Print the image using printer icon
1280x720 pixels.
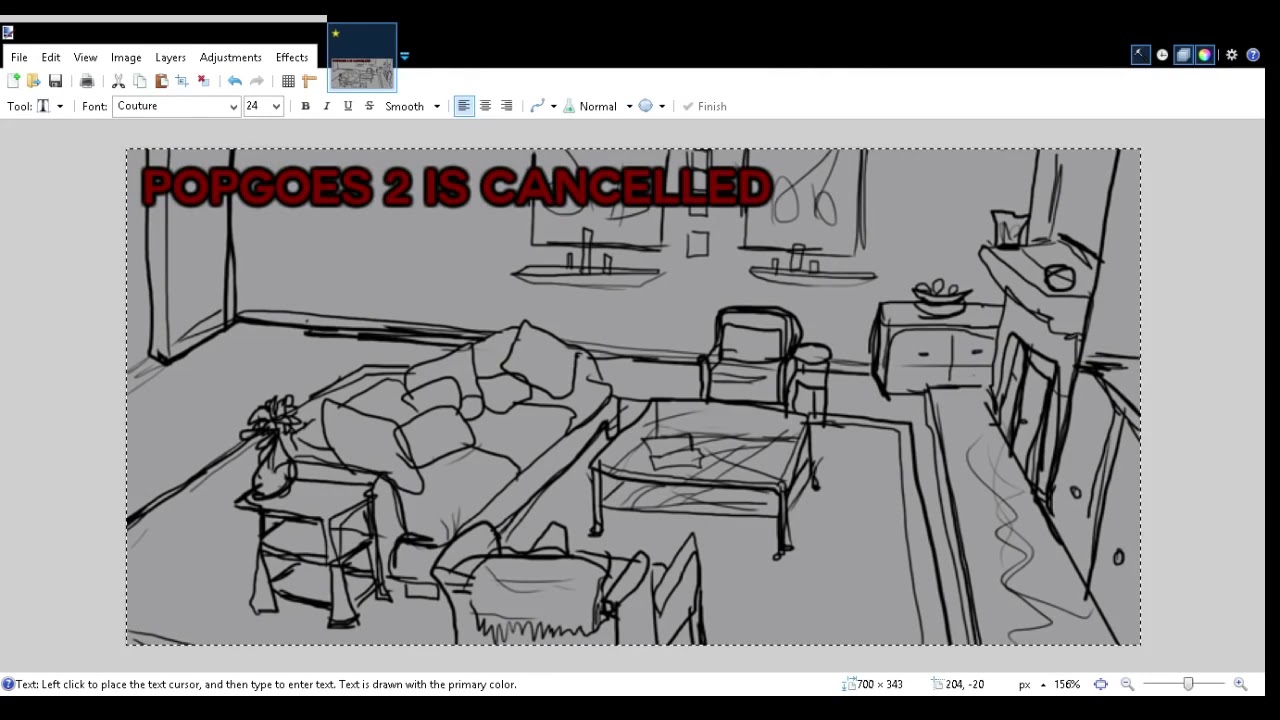(87, 81)
